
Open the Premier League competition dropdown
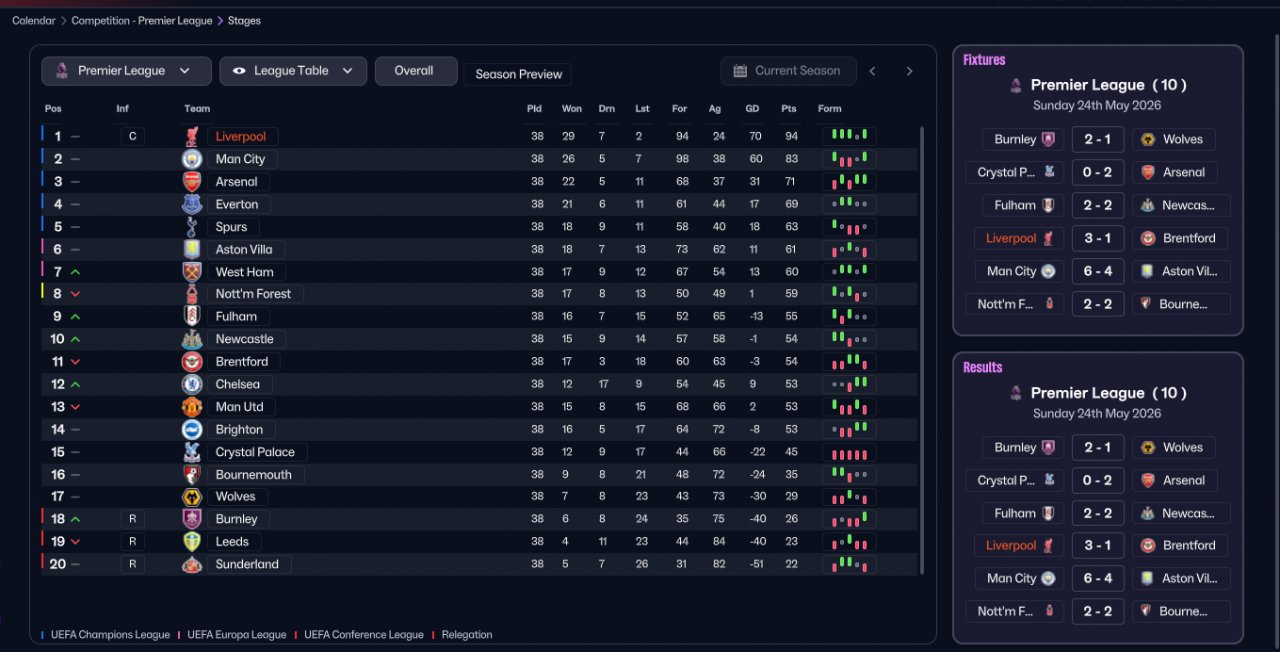point(126,71)
